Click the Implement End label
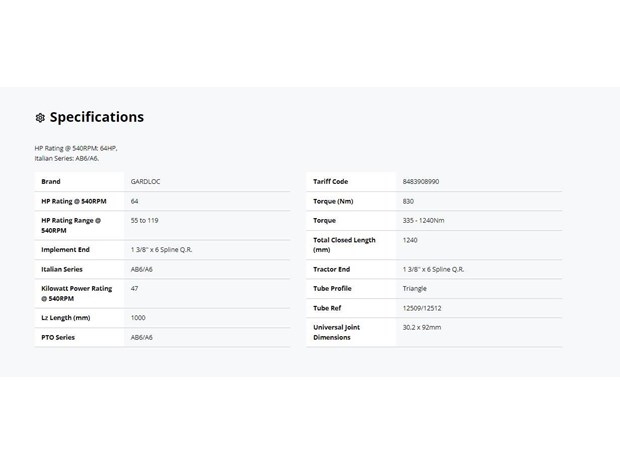 coord(66,250)
